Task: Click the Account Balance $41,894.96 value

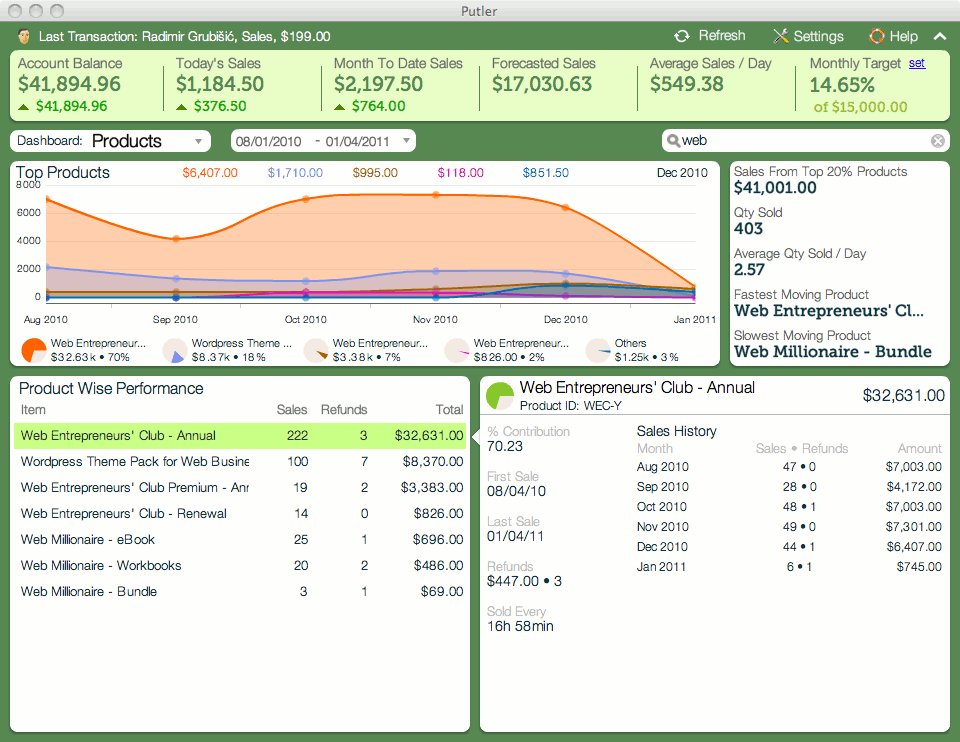Action: point(69,84)
